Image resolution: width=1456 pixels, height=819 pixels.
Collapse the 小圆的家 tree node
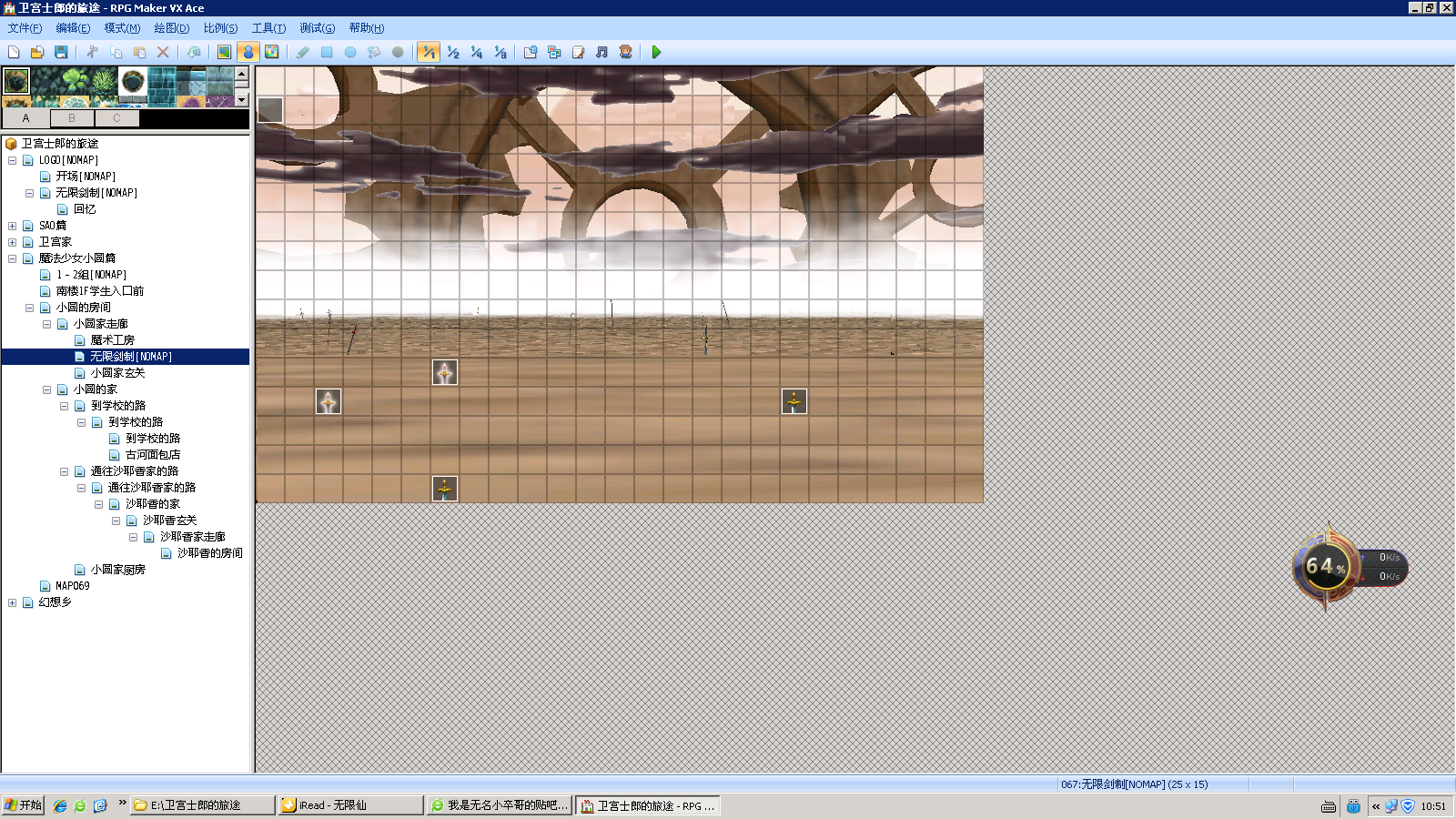(46, 389)
